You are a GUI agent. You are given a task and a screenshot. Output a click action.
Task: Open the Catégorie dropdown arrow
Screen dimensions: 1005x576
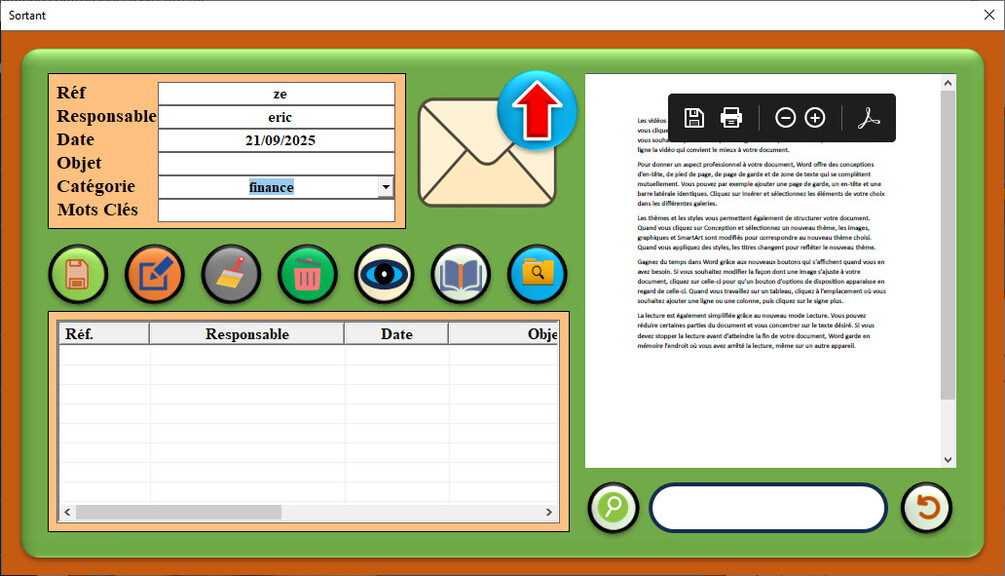[x=385, y=187]
